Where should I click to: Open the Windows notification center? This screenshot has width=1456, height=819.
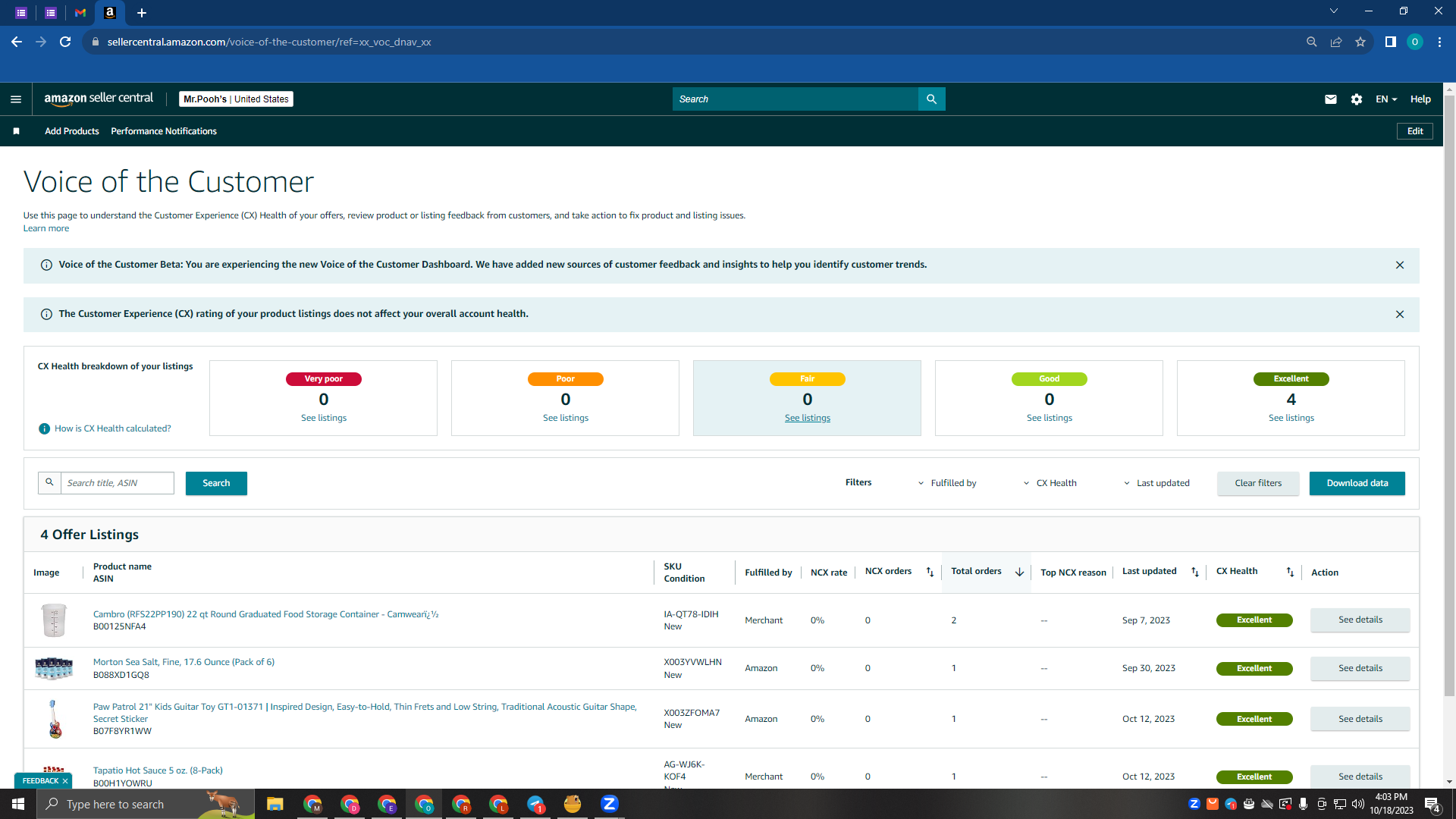(1432, 805)
